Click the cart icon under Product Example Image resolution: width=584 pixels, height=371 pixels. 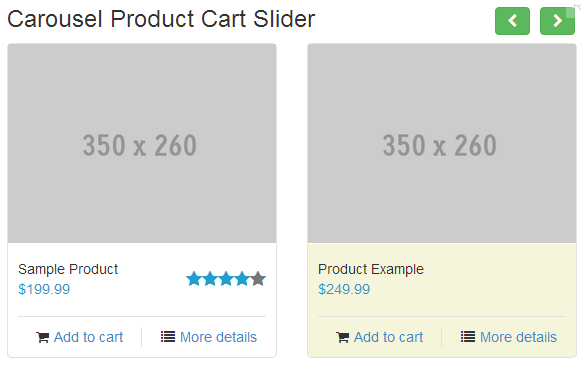click(x=342, y=337)
